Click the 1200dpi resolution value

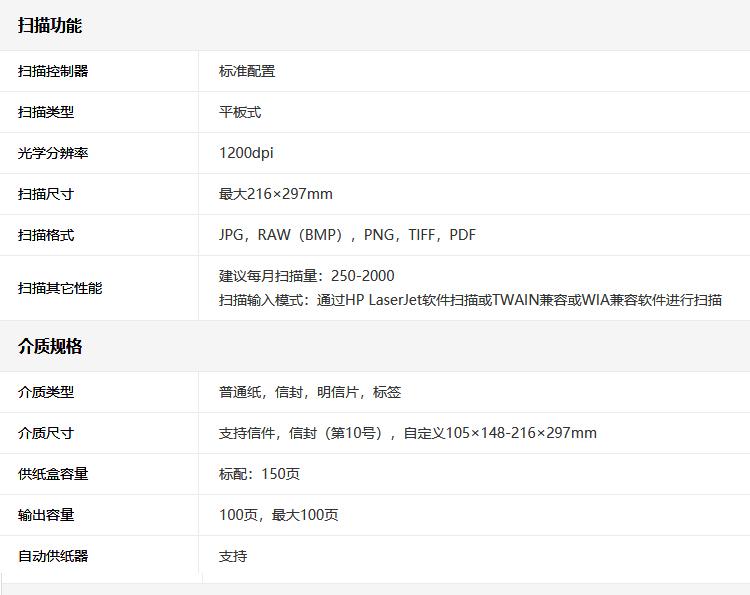point(246,153)
